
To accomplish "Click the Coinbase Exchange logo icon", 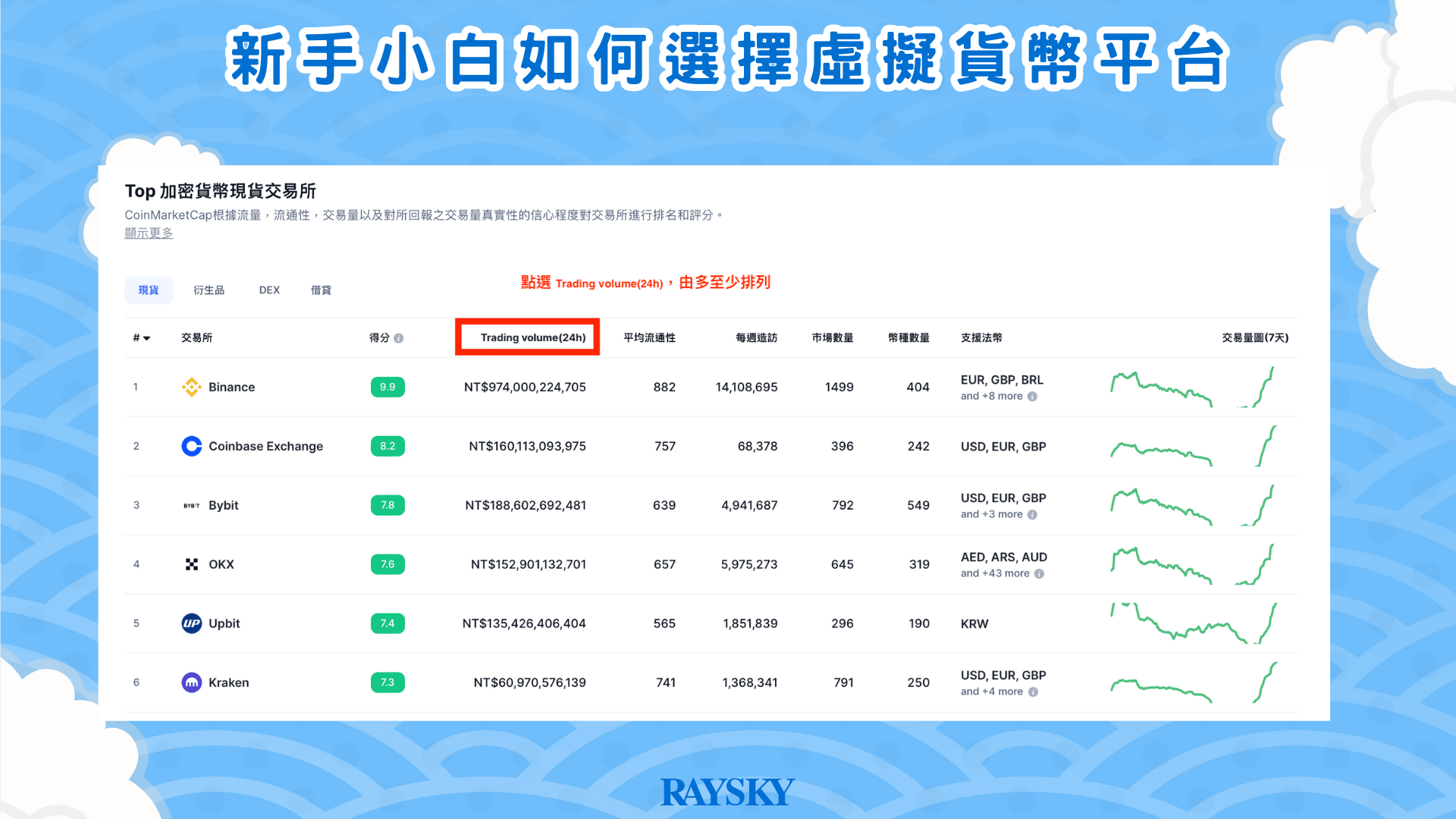I will (x=192, y=446).
